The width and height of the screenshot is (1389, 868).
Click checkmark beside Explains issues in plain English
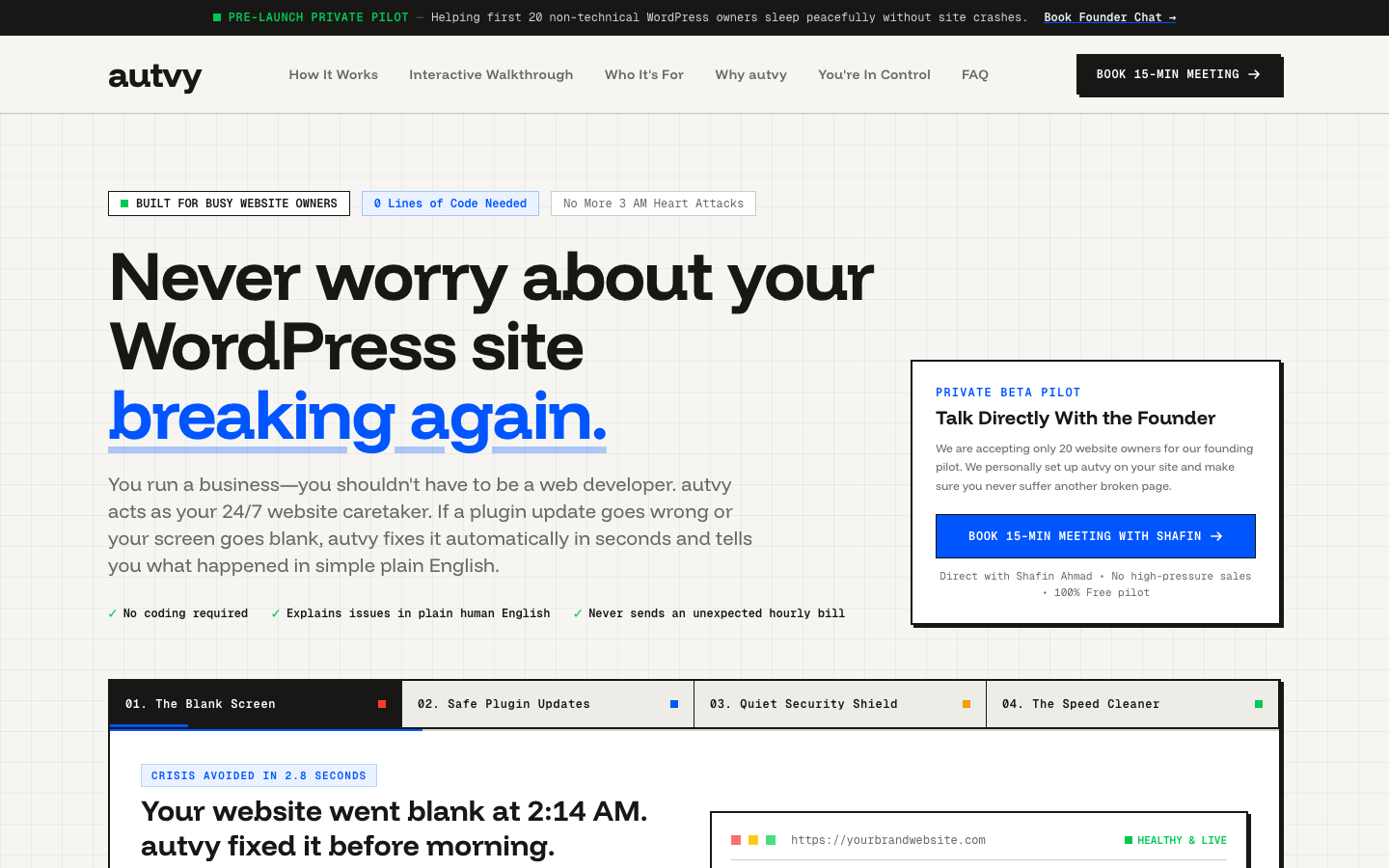276,613
